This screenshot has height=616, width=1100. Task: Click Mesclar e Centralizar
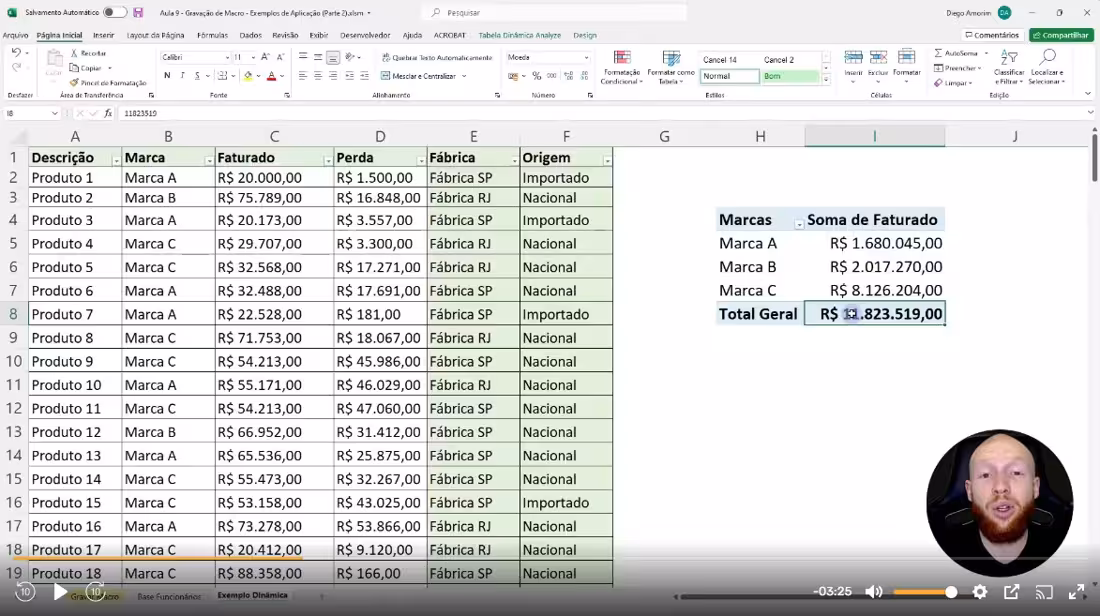click(420, 76)
